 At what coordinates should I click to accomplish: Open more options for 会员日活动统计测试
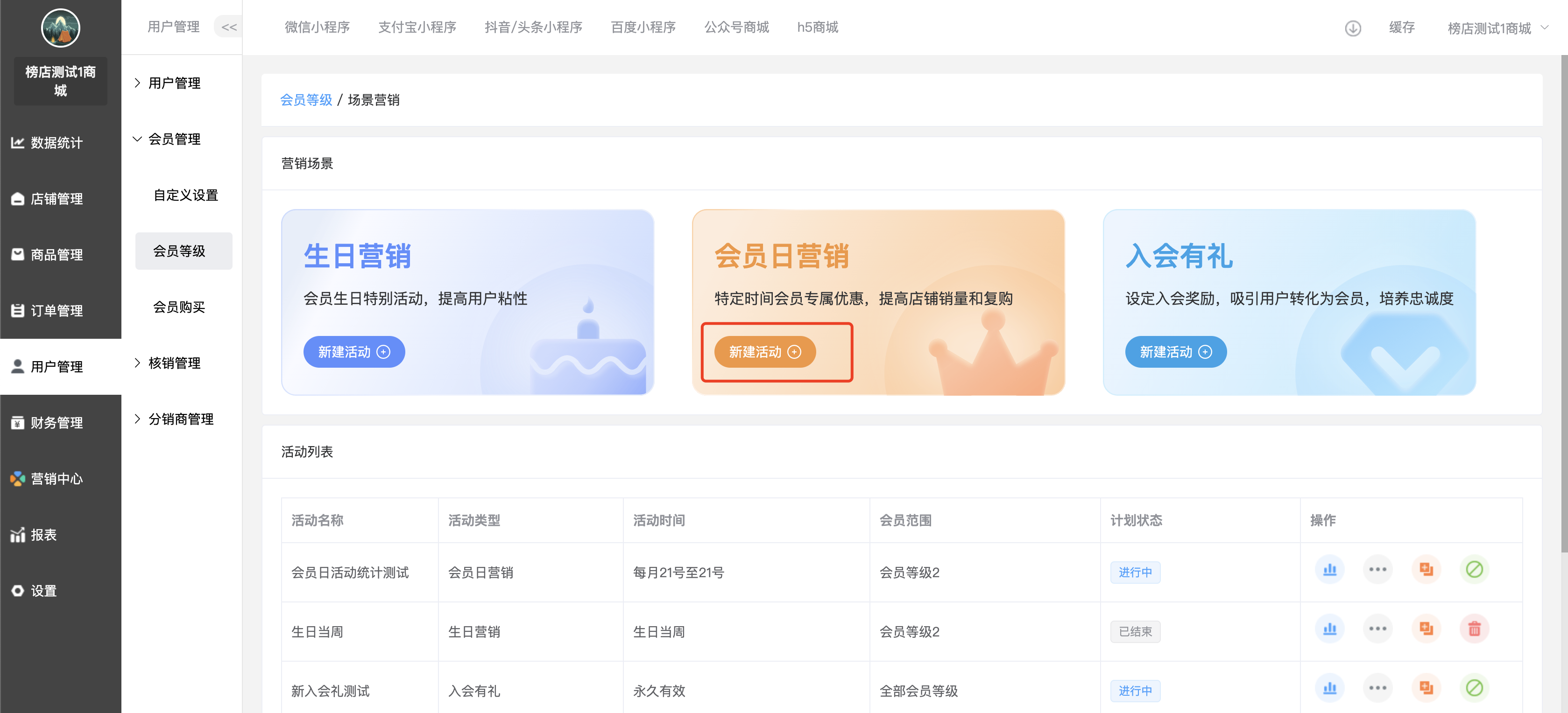[1377, 569]
